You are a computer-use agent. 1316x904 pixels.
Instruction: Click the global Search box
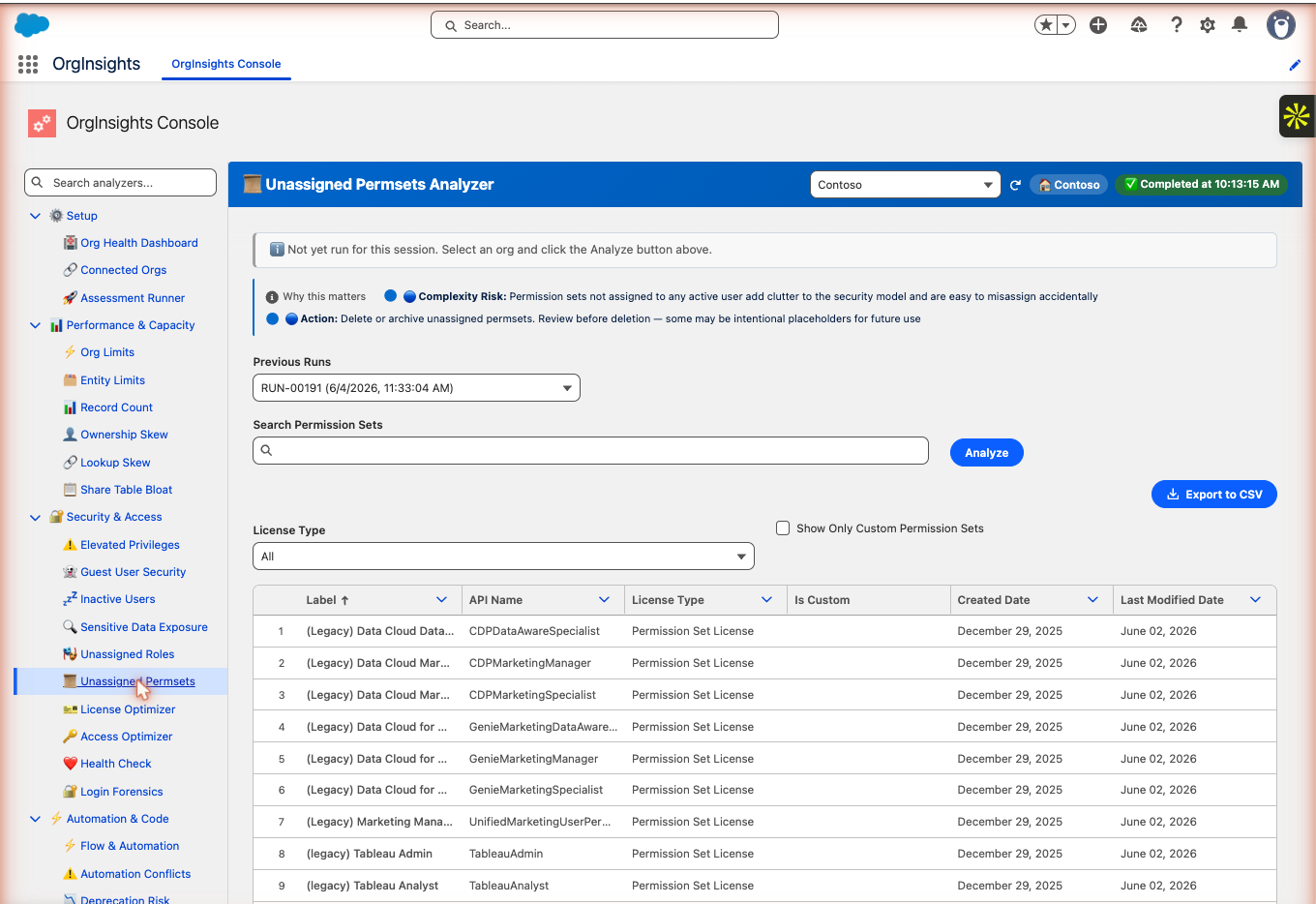pos(605,25)
